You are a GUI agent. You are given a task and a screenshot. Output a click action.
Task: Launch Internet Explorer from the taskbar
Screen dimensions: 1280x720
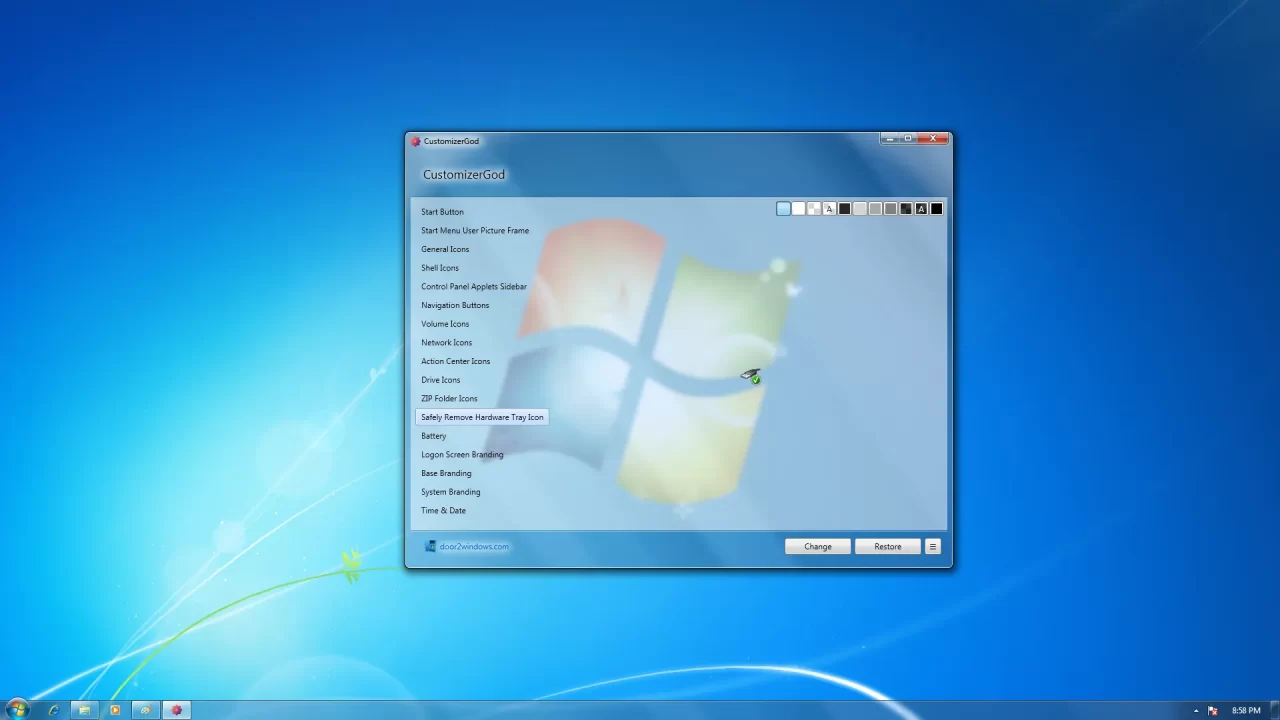point(53,709)
